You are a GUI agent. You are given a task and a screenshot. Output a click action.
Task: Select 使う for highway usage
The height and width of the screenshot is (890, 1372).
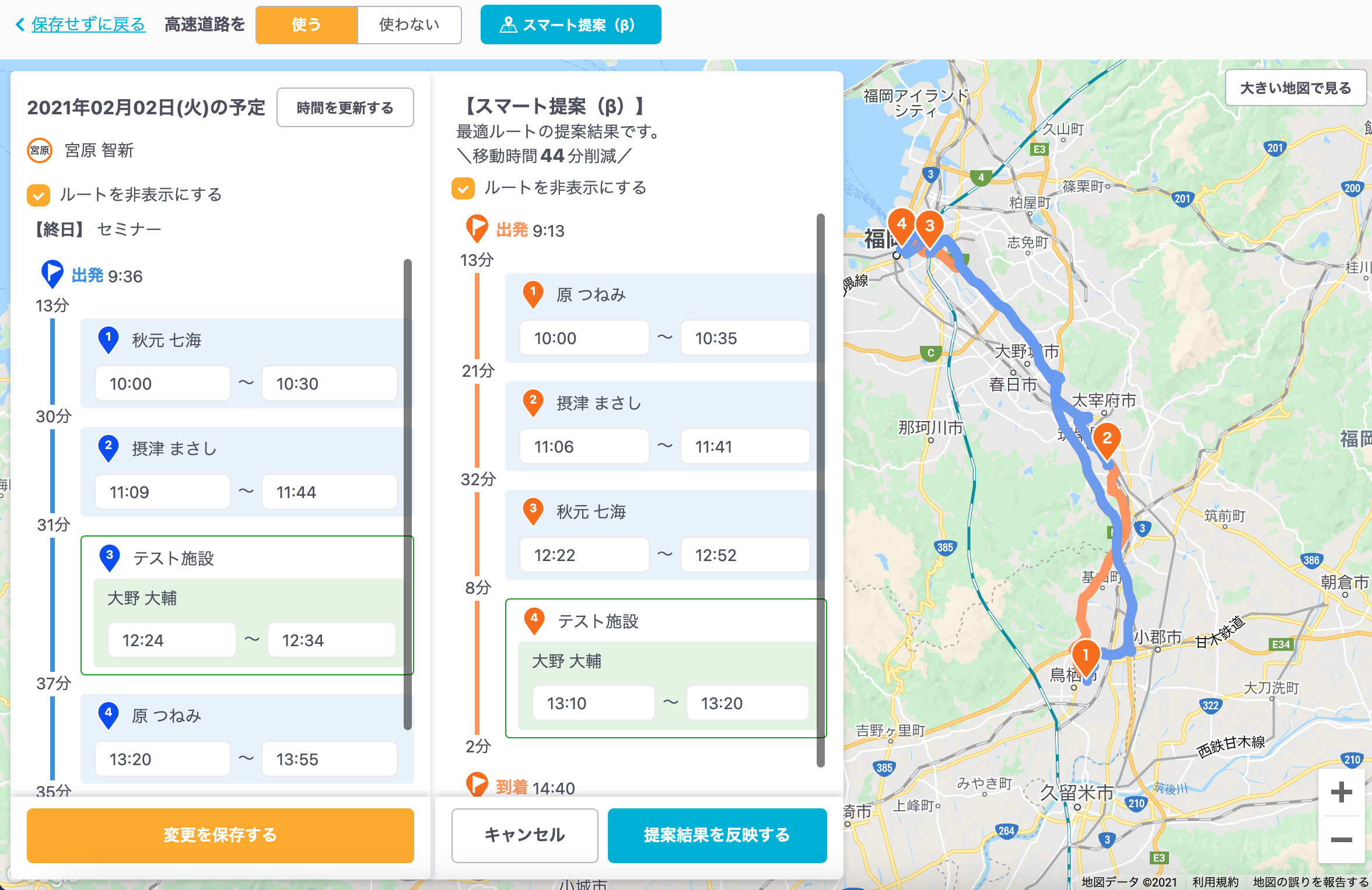(x=306, y=24)
